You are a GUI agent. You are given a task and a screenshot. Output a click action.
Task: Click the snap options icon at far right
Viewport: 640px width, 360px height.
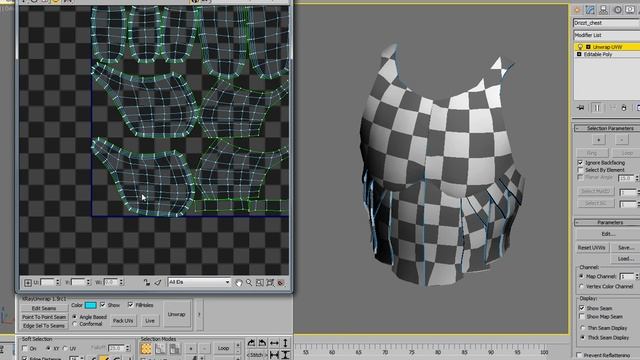click(x=281, y=282)
